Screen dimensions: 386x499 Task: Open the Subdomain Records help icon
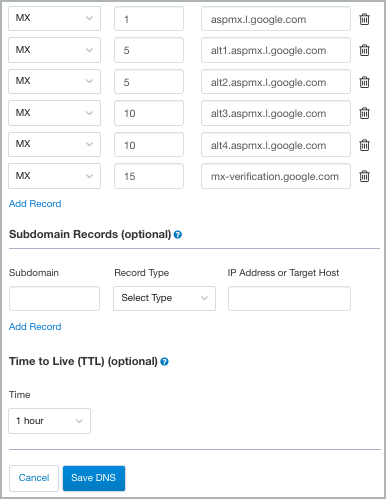[x=178, y=235]
